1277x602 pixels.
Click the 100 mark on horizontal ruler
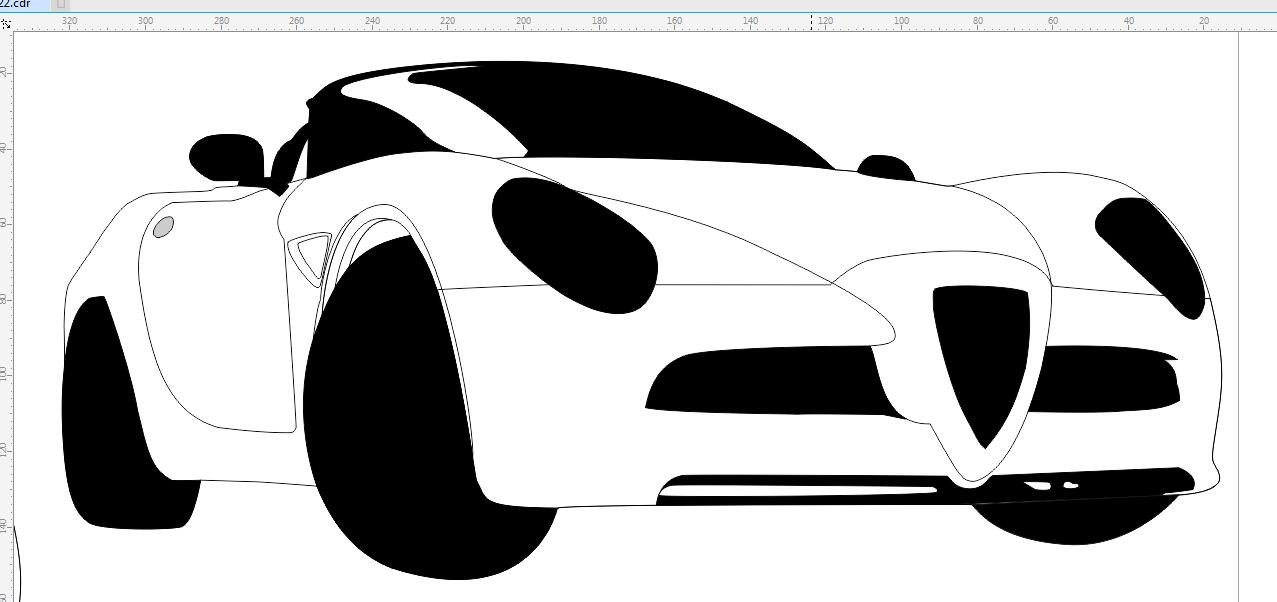click(901, 20)
